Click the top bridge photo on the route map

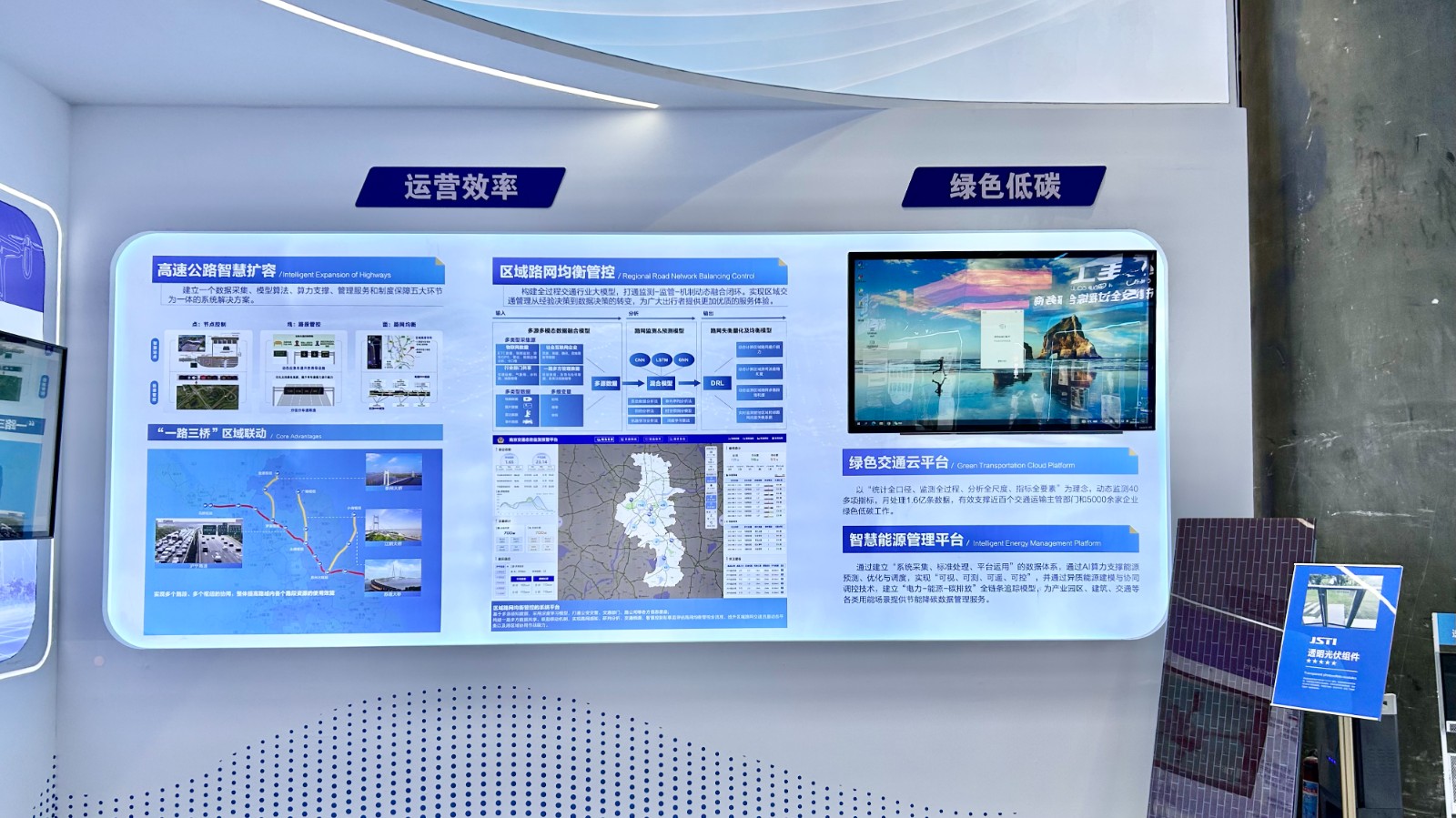(x=393, y=471)
